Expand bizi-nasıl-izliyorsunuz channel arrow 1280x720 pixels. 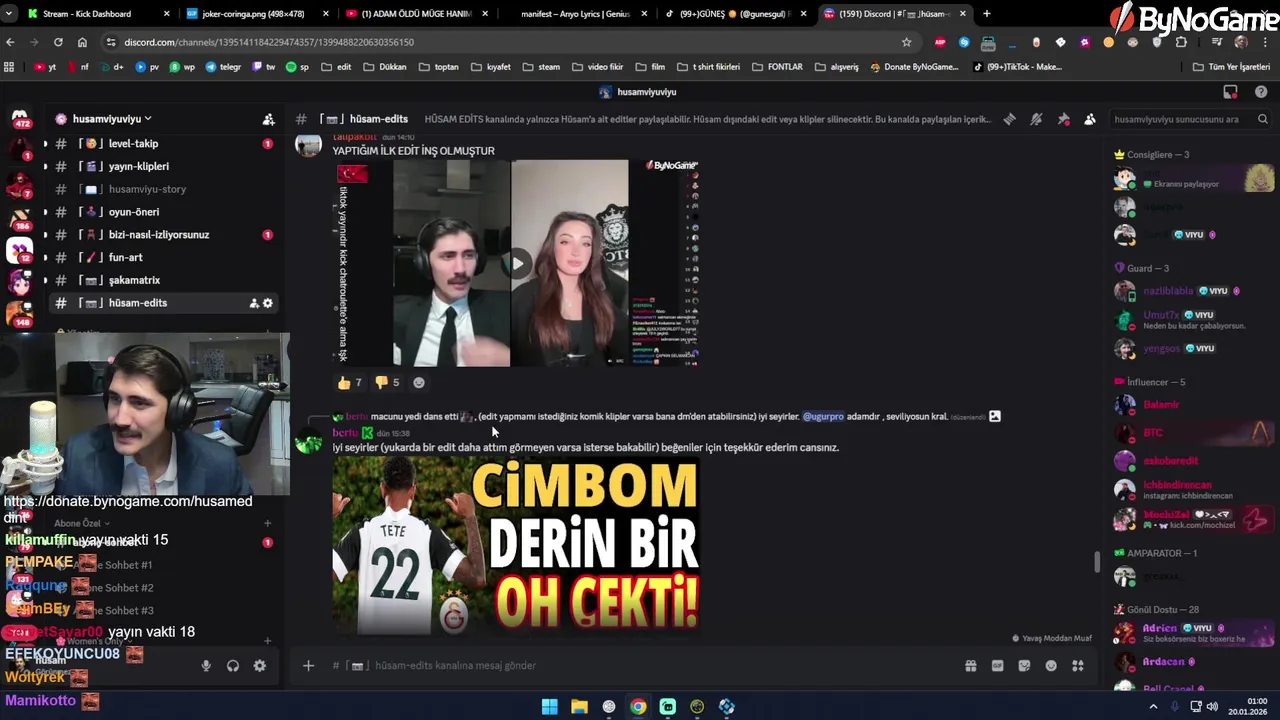(x=45, y=235)
